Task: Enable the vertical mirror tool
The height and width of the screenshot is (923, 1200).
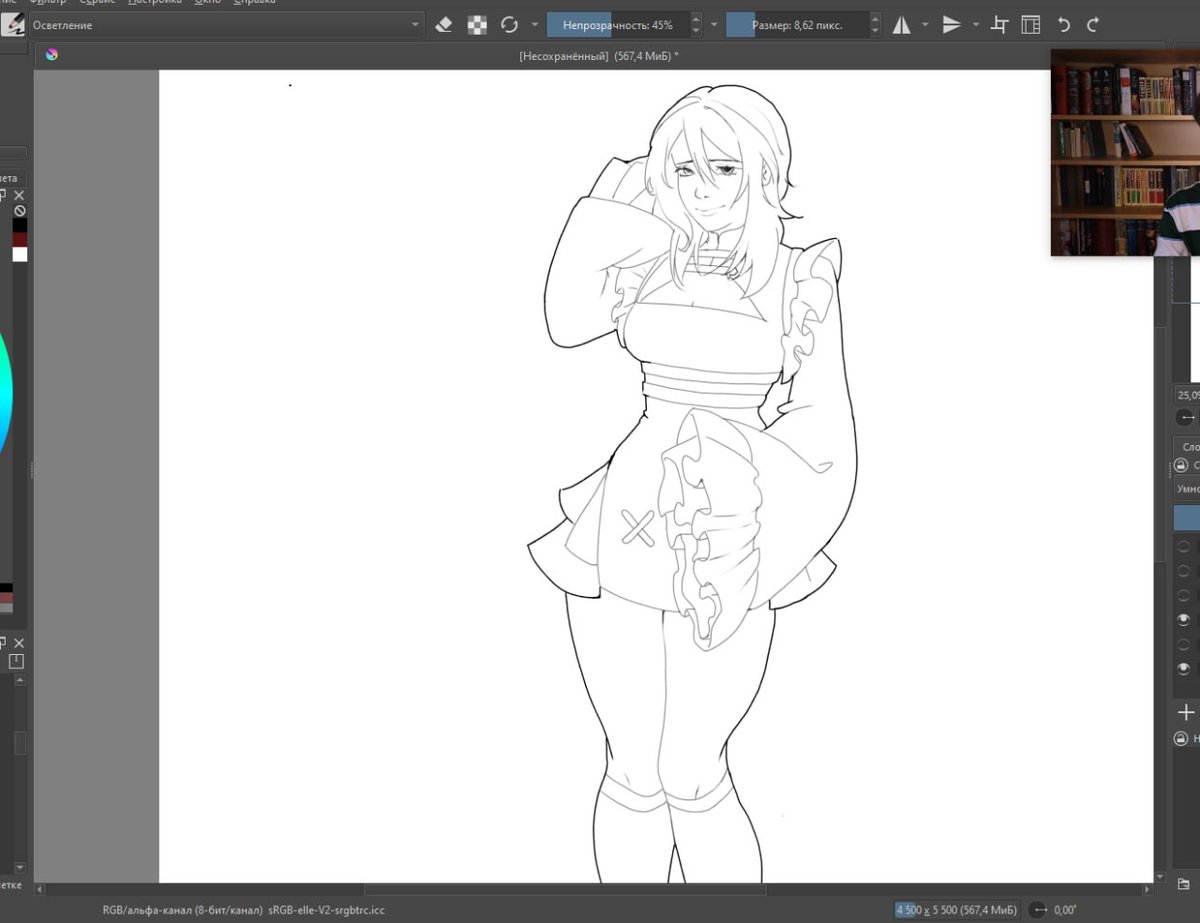Action: (951, 24)
